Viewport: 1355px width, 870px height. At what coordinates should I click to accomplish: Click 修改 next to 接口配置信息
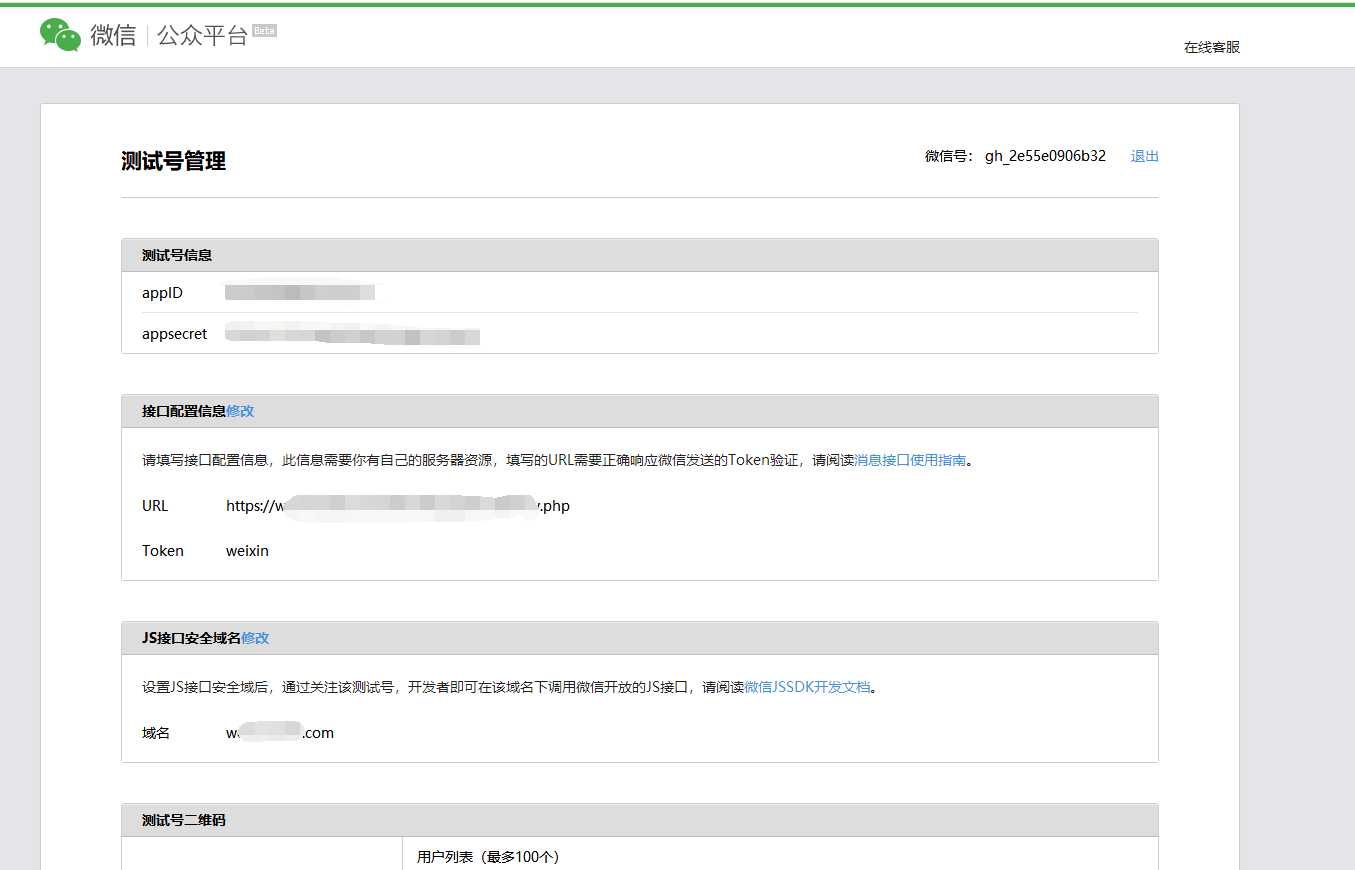(x=240, y=411)
